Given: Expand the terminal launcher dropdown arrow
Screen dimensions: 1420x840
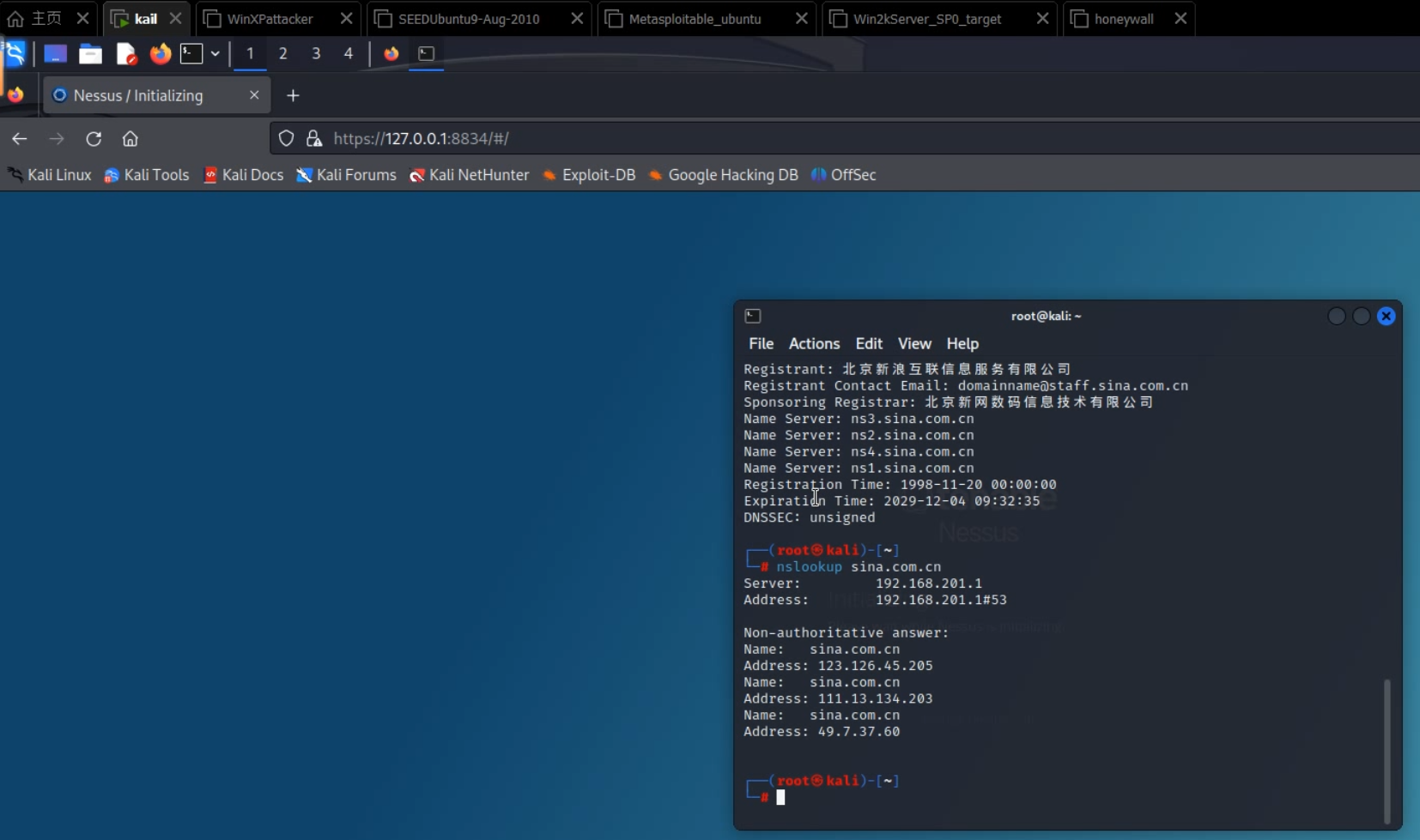Looking at the screenshot, I should (x=215, y=54).
